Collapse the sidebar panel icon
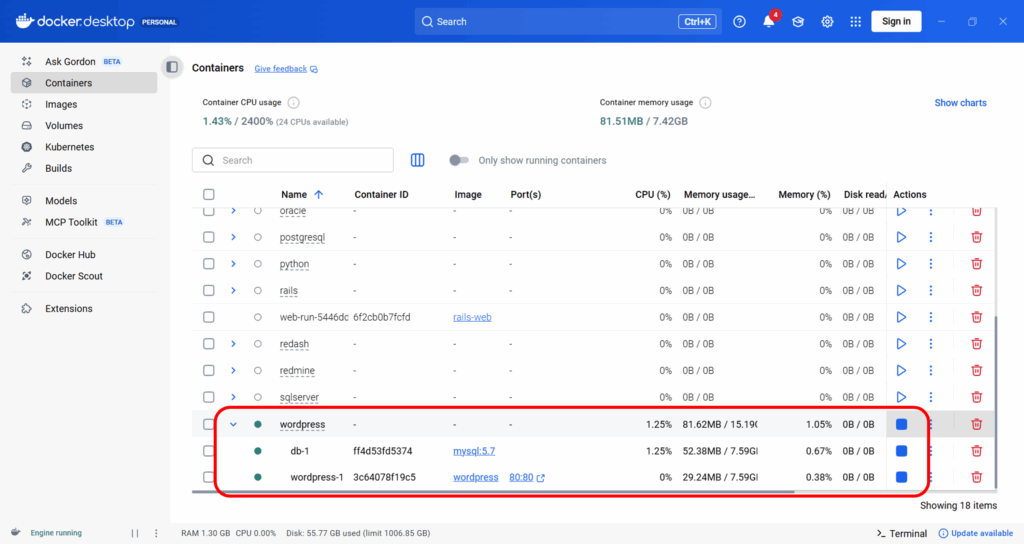 click(172, 67)
